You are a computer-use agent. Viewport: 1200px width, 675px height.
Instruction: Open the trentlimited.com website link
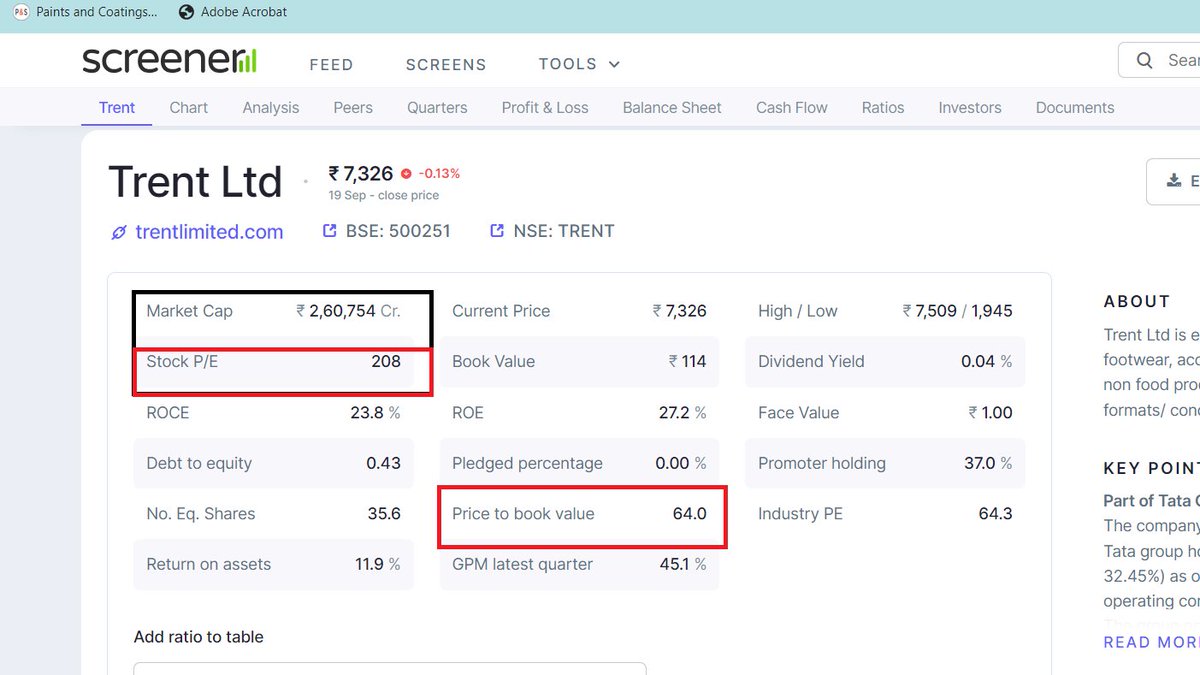coord(209,232)
